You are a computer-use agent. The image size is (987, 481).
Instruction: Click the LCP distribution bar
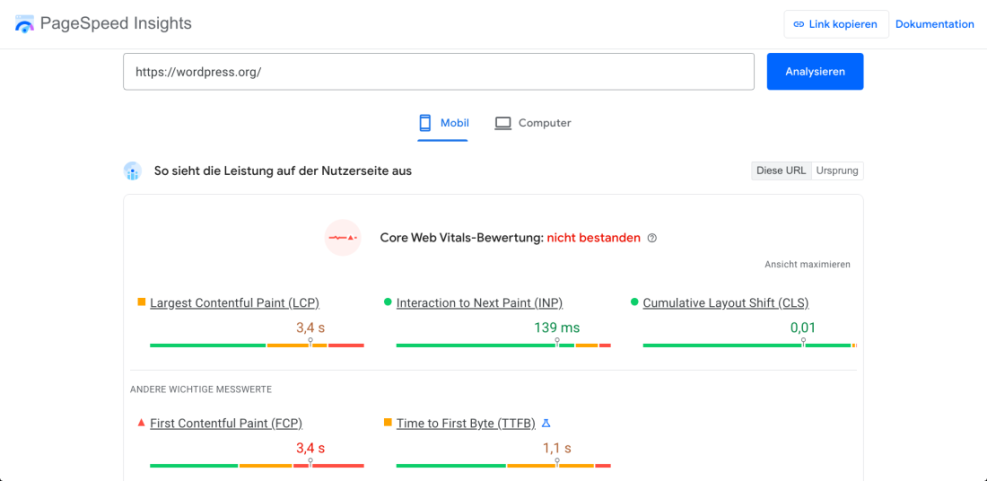[x=257, y=345]
